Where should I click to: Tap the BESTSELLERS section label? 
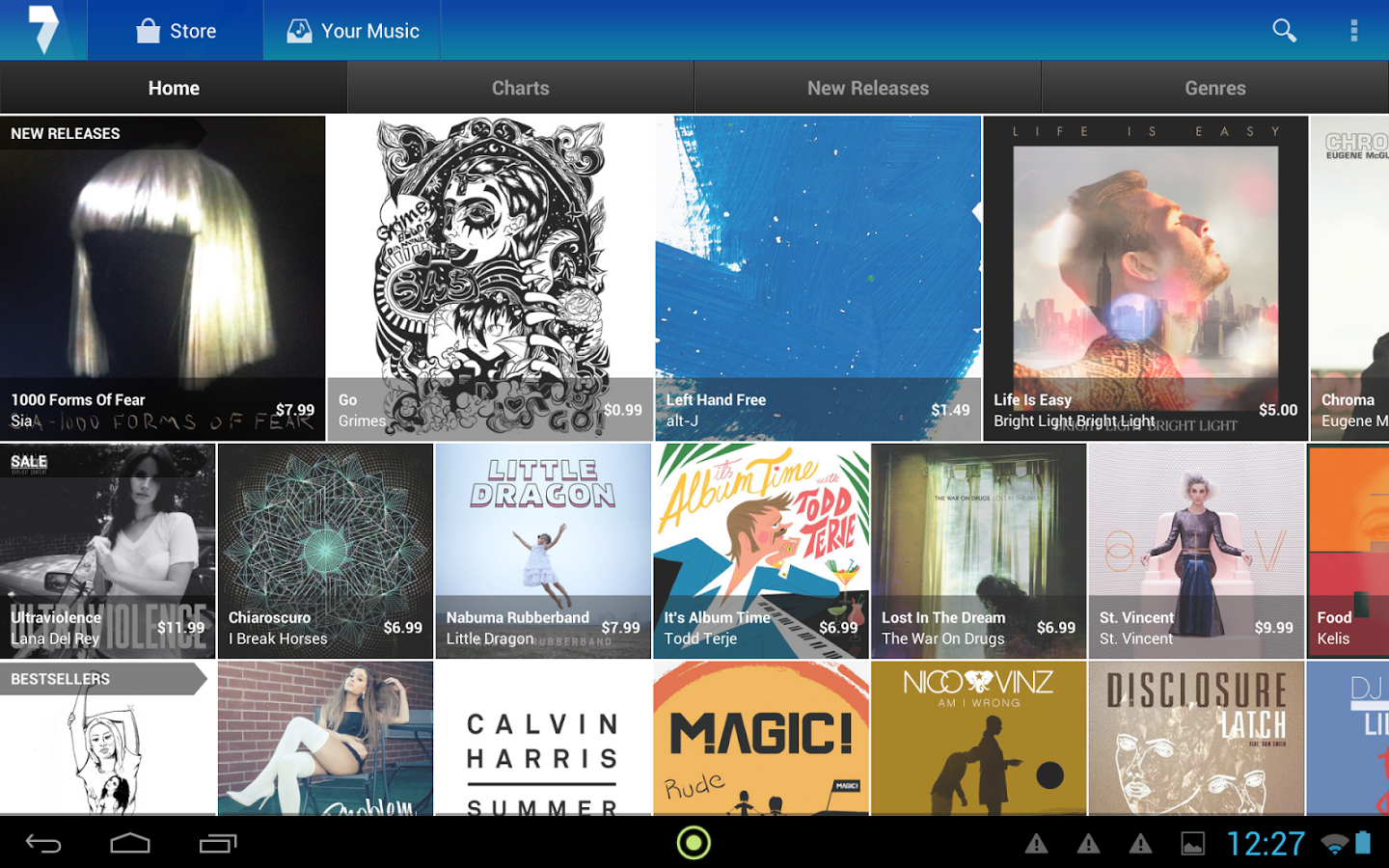pyautogui.click(x=60, y=679)
